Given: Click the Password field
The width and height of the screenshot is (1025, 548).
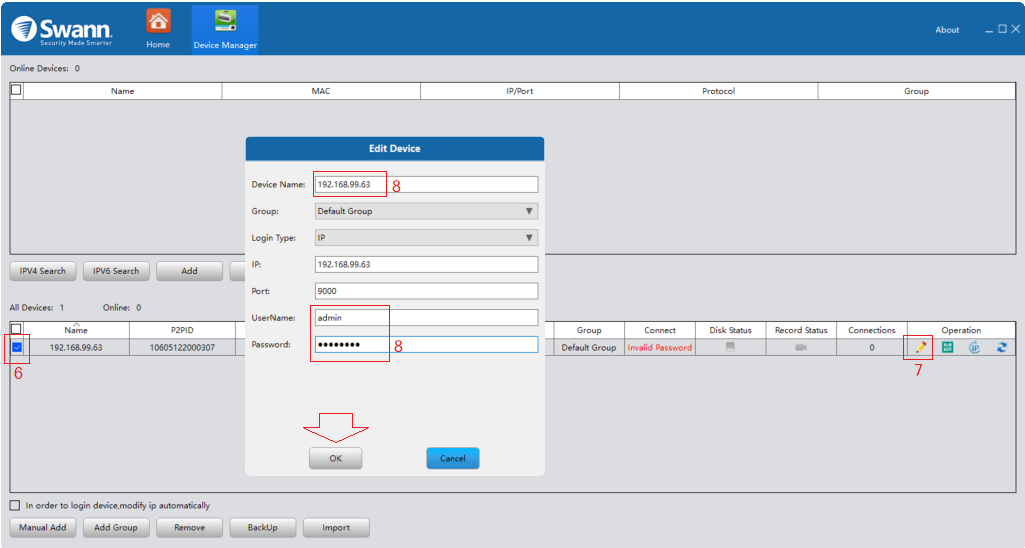Looking at the screenshot, I should tap(426, 345).
